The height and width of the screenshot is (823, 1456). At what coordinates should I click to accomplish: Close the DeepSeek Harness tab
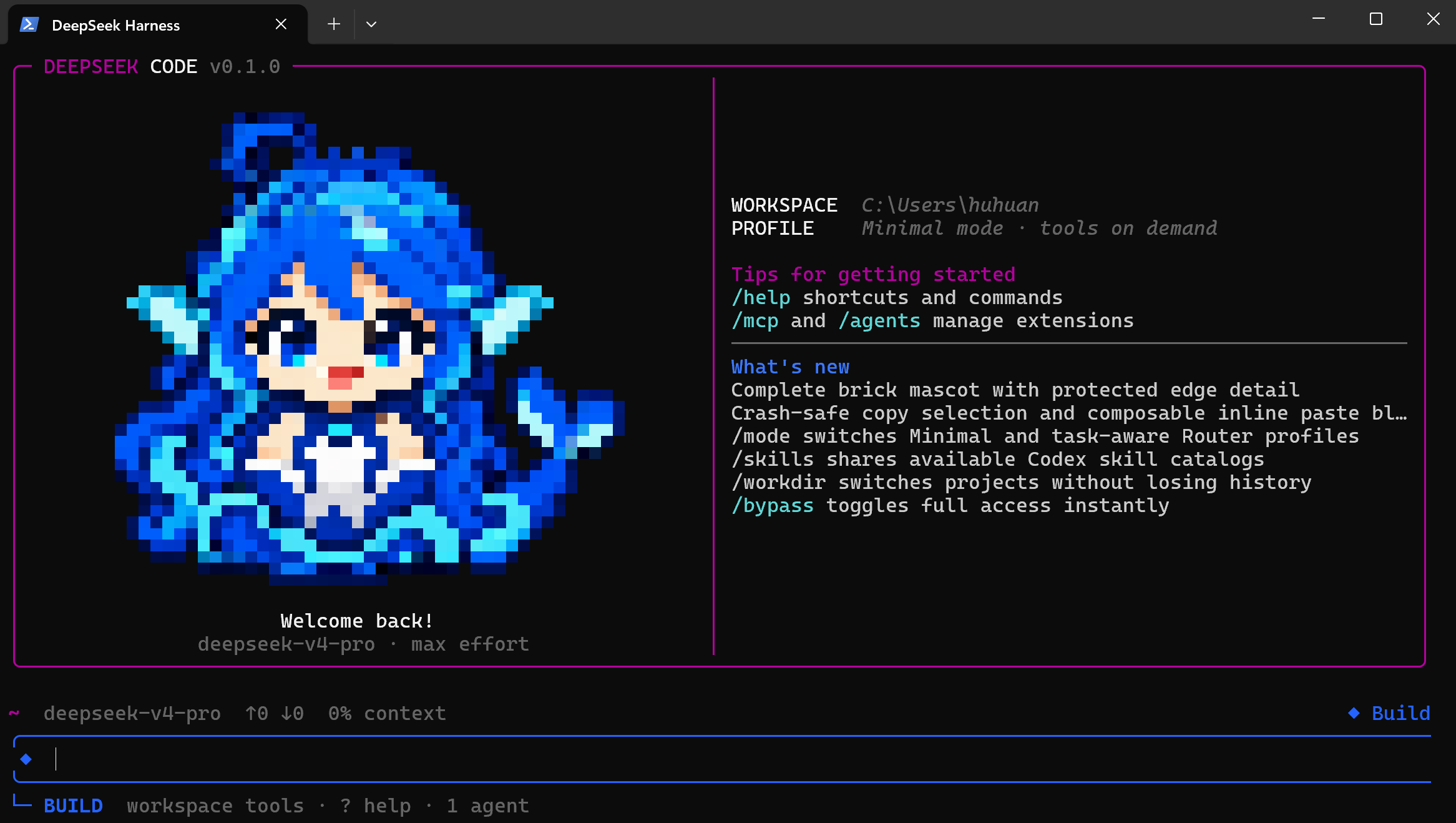coord(281,24)
